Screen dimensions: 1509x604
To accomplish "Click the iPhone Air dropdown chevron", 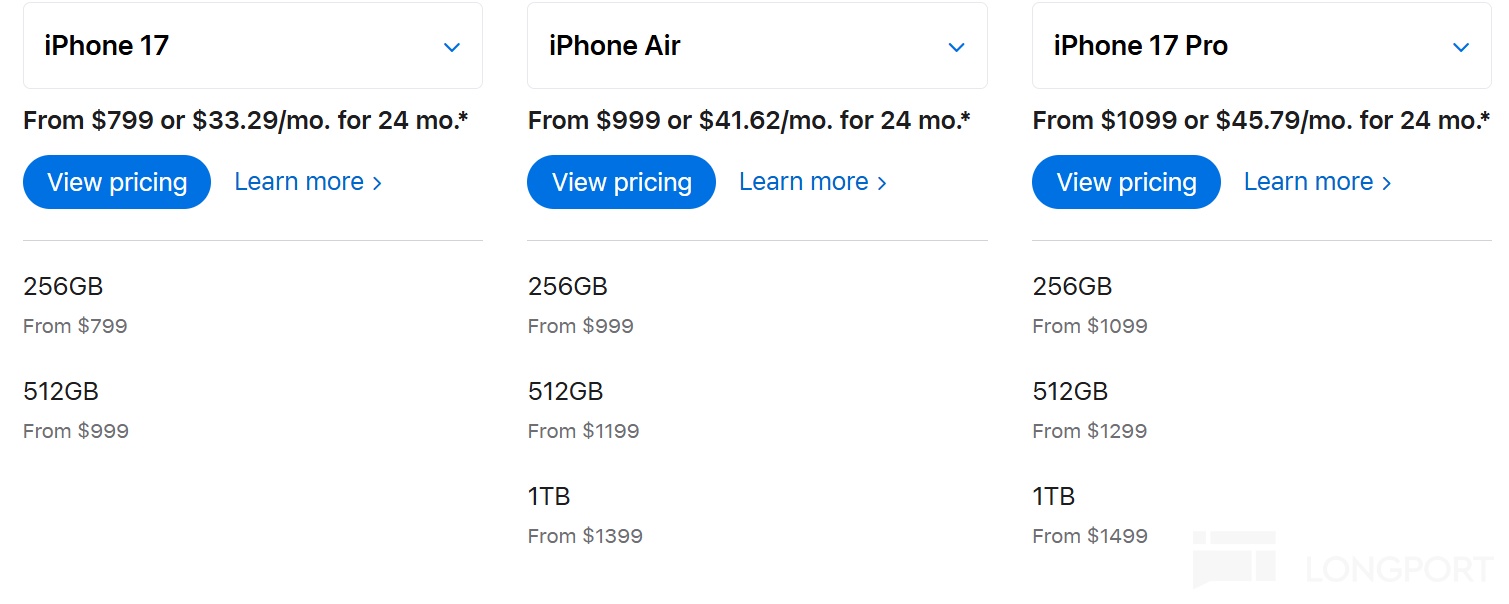I will 956,47.
